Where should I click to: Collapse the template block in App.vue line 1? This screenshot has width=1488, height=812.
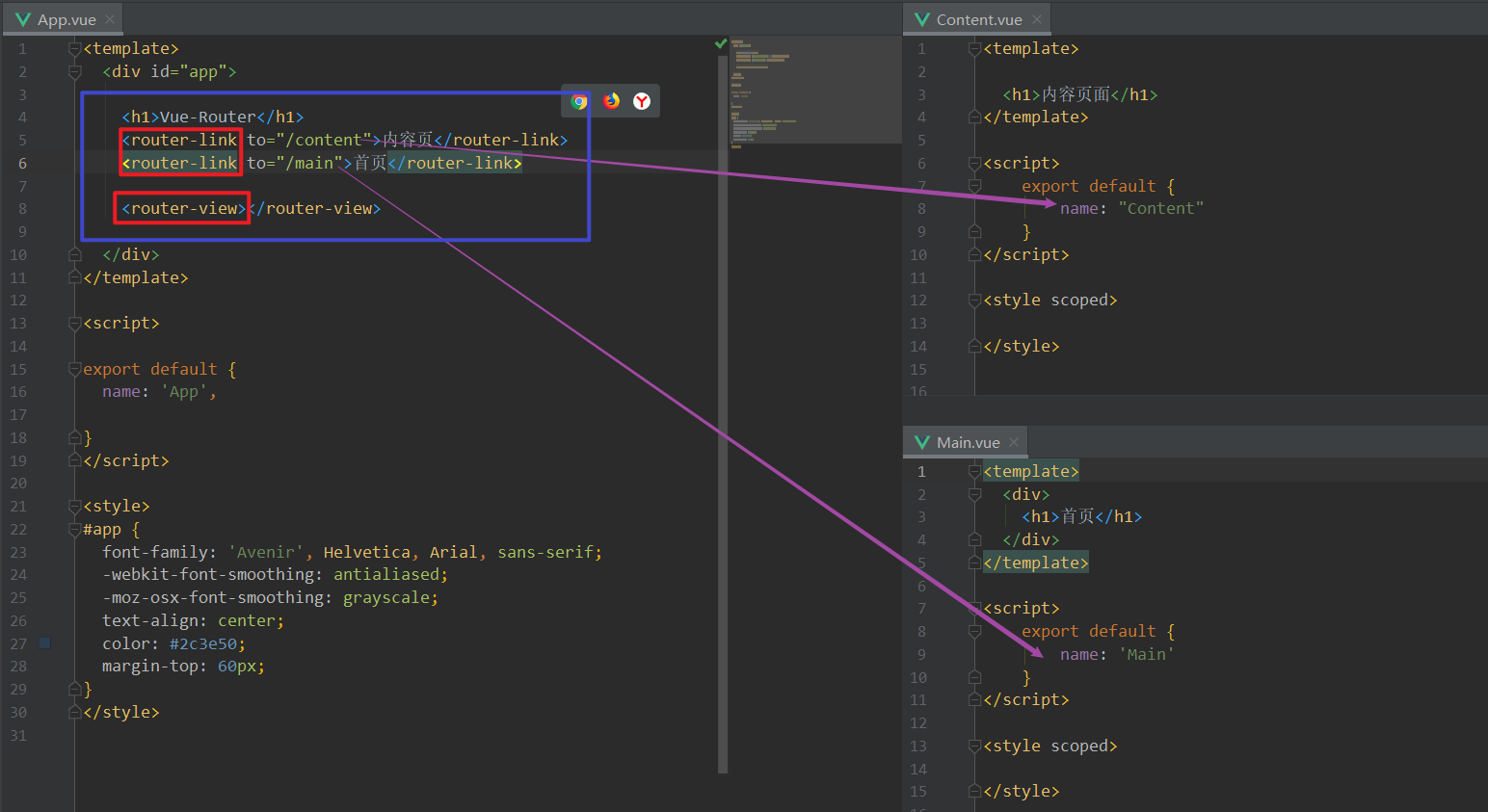[x=75, y=48]
